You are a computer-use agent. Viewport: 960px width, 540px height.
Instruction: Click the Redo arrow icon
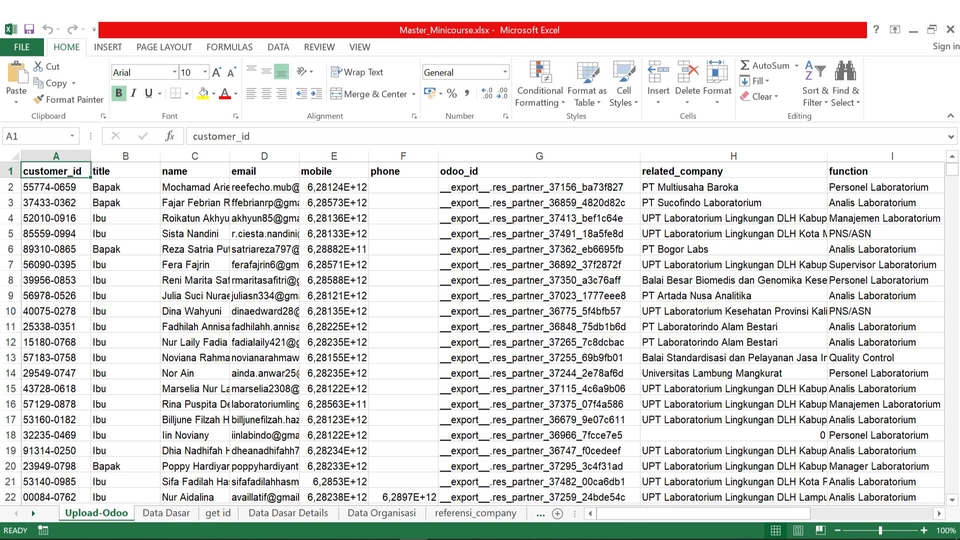pyautogui.click(x=72, y=29)
